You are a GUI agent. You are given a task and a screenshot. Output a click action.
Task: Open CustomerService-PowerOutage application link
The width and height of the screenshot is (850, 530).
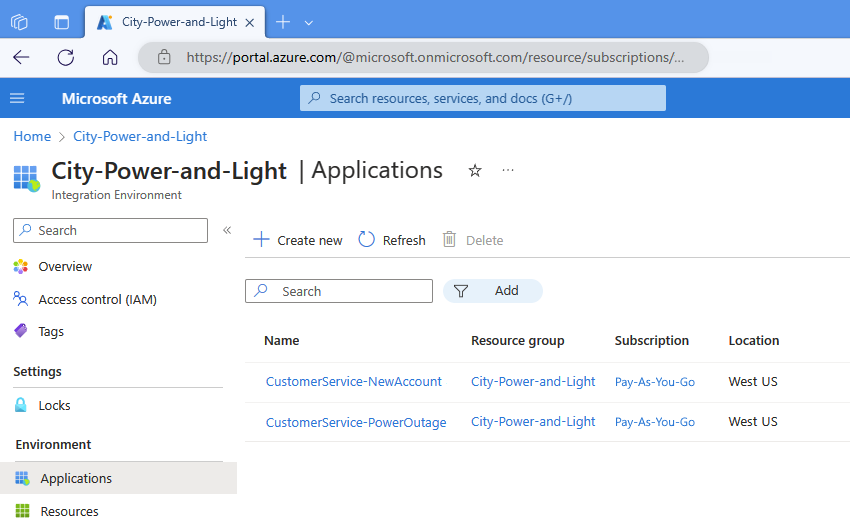tap(355, 422)
